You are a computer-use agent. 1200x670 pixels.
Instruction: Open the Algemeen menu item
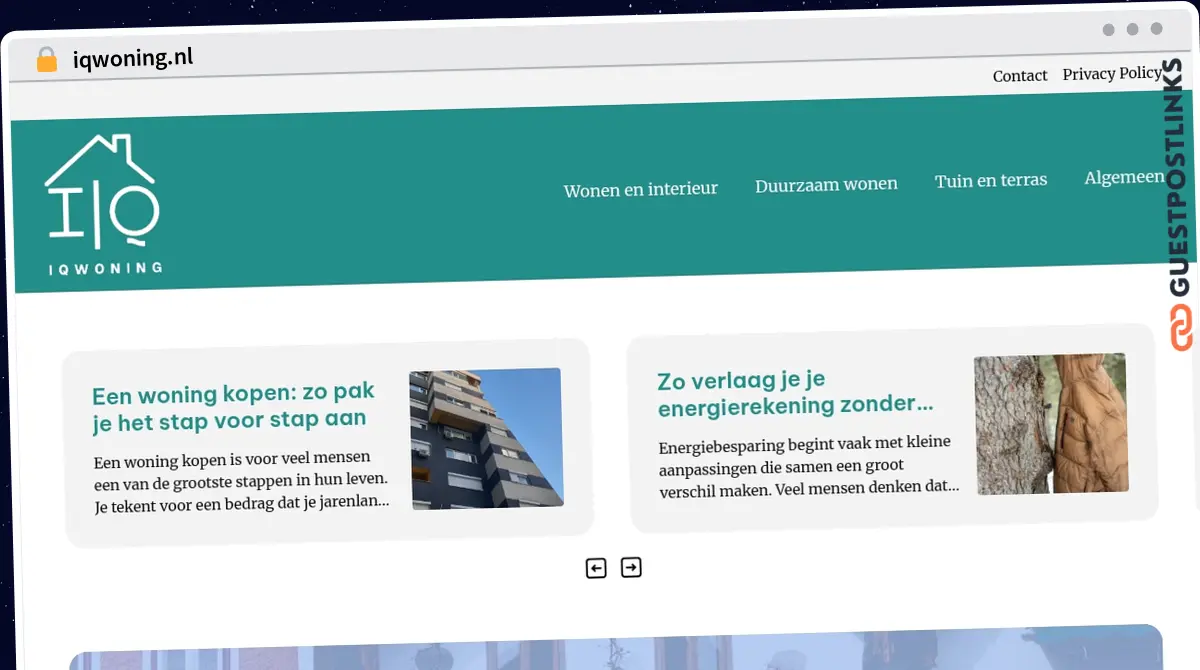(1124, 177)
